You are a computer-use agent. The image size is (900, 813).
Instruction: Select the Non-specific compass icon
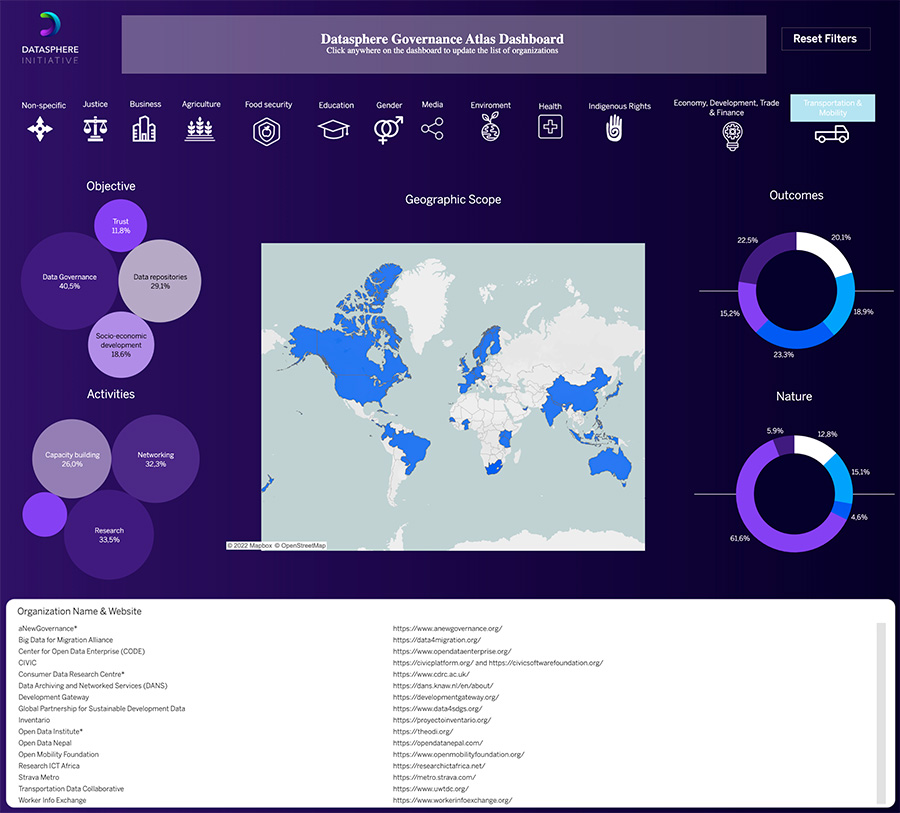[40, 129]
